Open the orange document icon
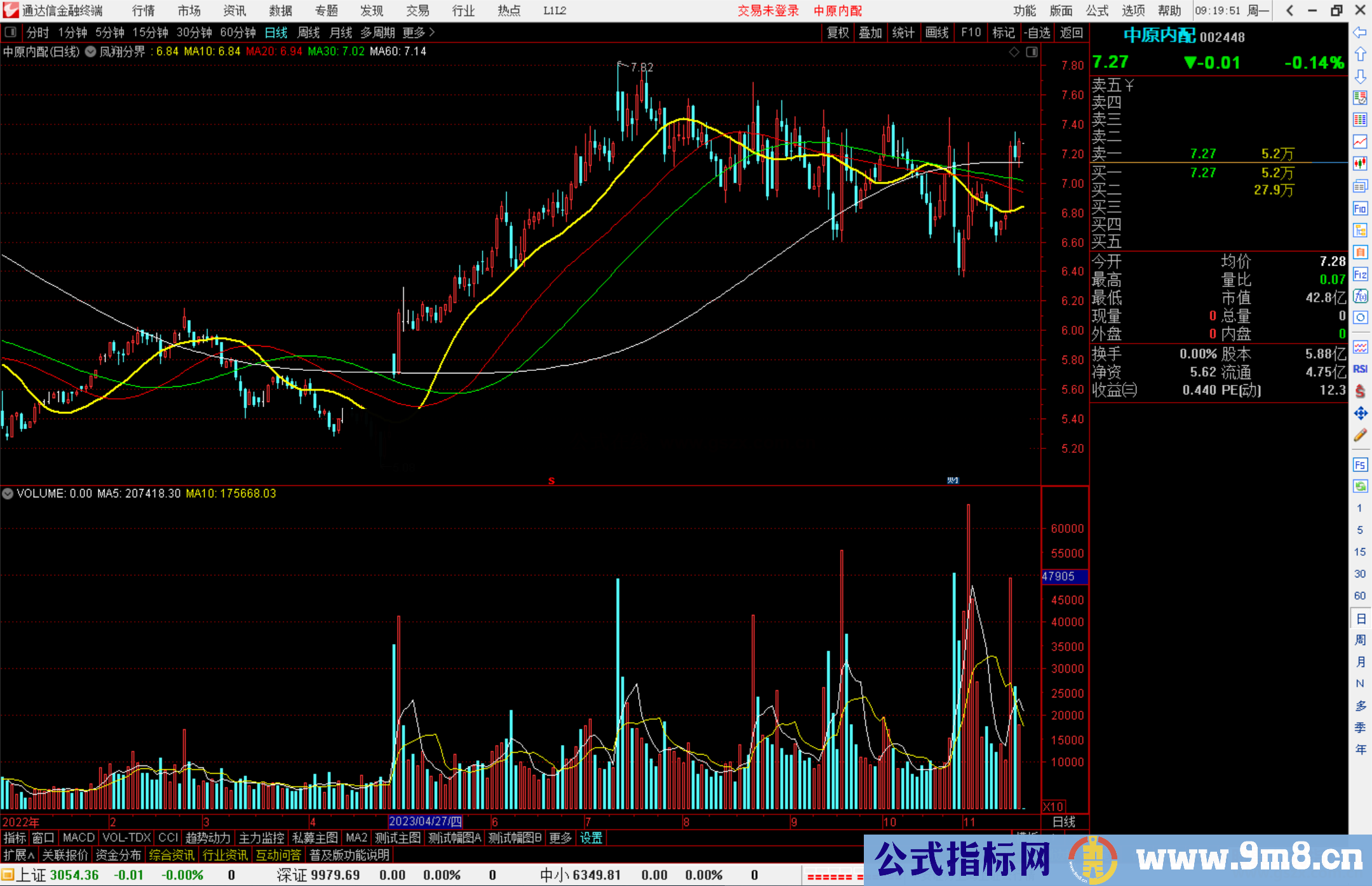The width and height of the screenshot is (1372, 886). [1360, 252]
